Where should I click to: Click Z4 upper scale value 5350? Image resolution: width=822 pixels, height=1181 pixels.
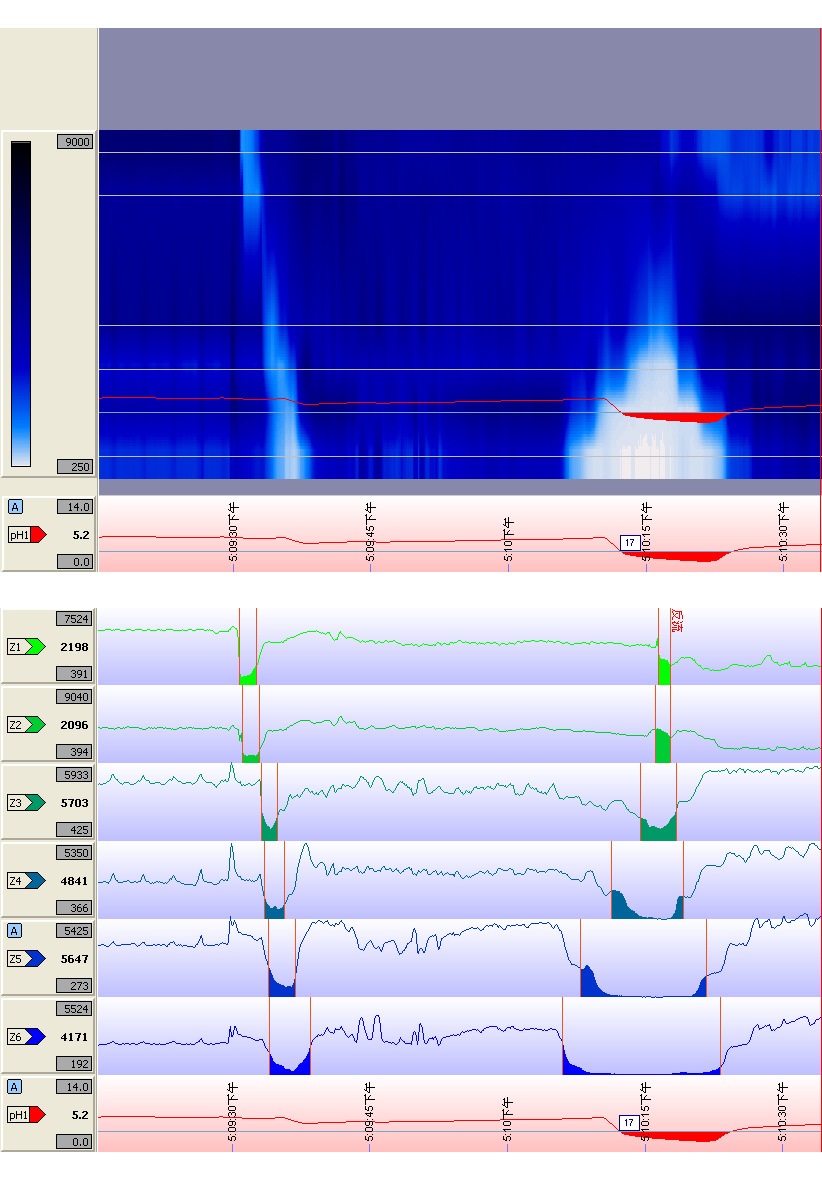coord(75,853)
